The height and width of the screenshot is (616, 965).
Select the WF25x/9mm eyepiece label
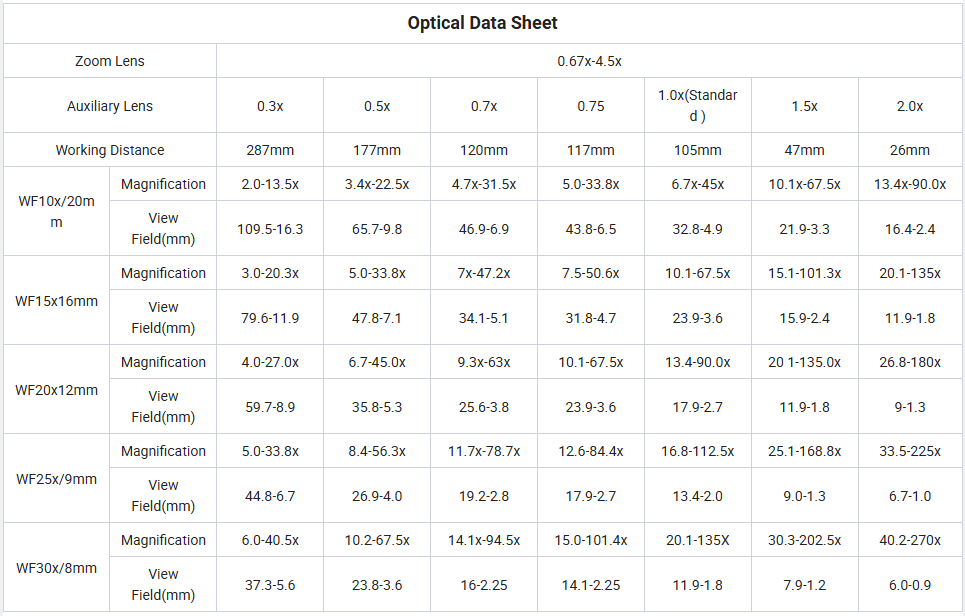tap(56, 479)
